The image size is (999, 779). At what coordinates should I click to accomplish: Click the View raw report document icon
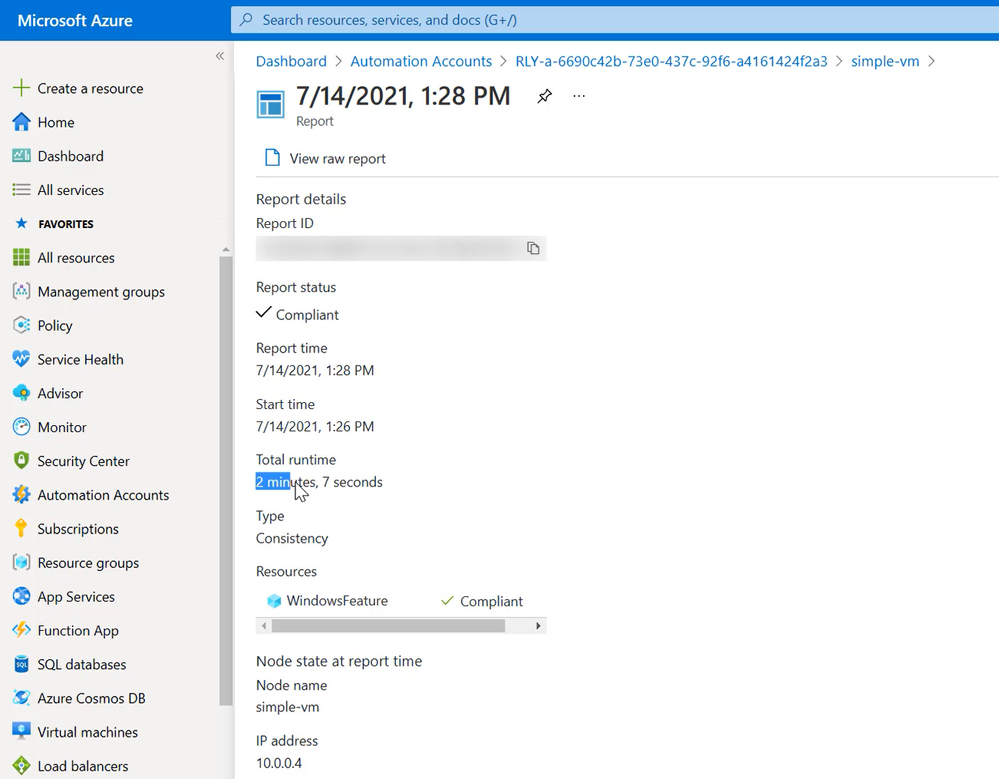[272, 158]
